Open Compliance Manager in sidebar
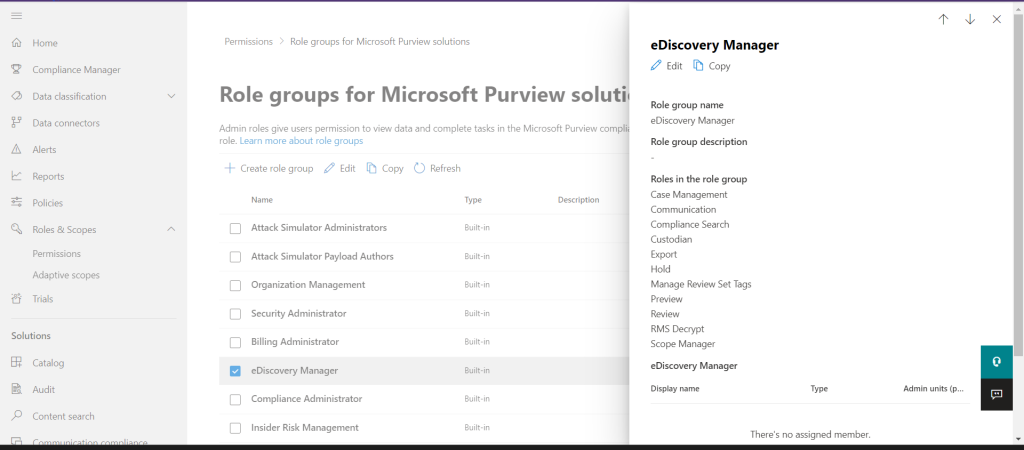 point(76,69)
